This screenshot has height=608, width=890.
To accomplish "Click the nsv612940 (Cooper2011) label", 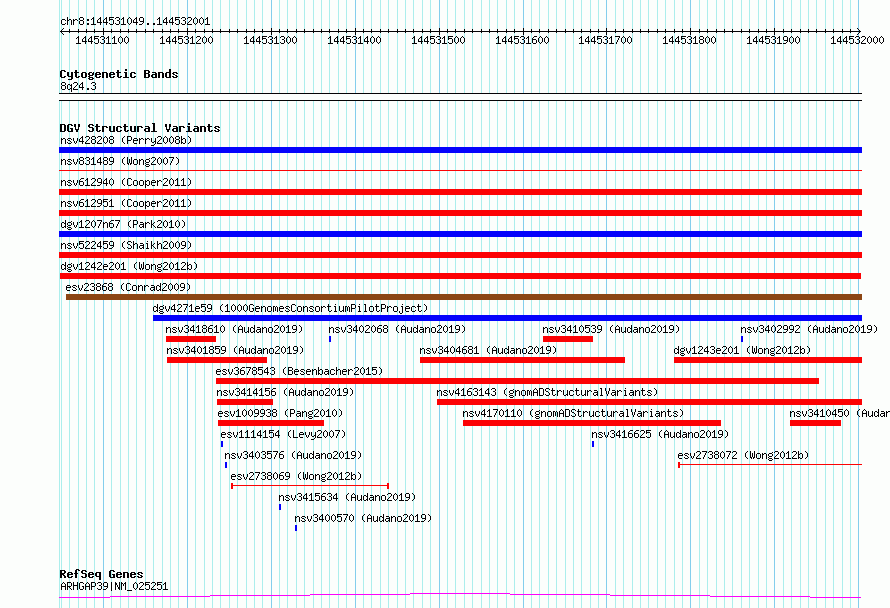I will [x=126, y=182].
